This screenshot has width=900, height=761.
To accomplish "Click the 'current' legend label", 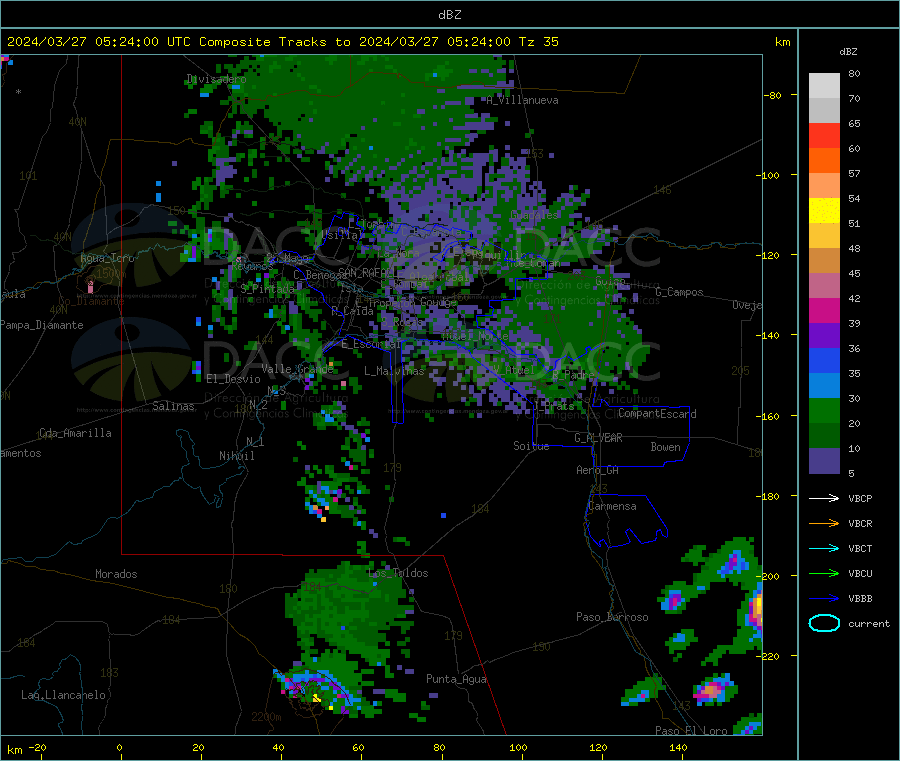I will 869,624.
